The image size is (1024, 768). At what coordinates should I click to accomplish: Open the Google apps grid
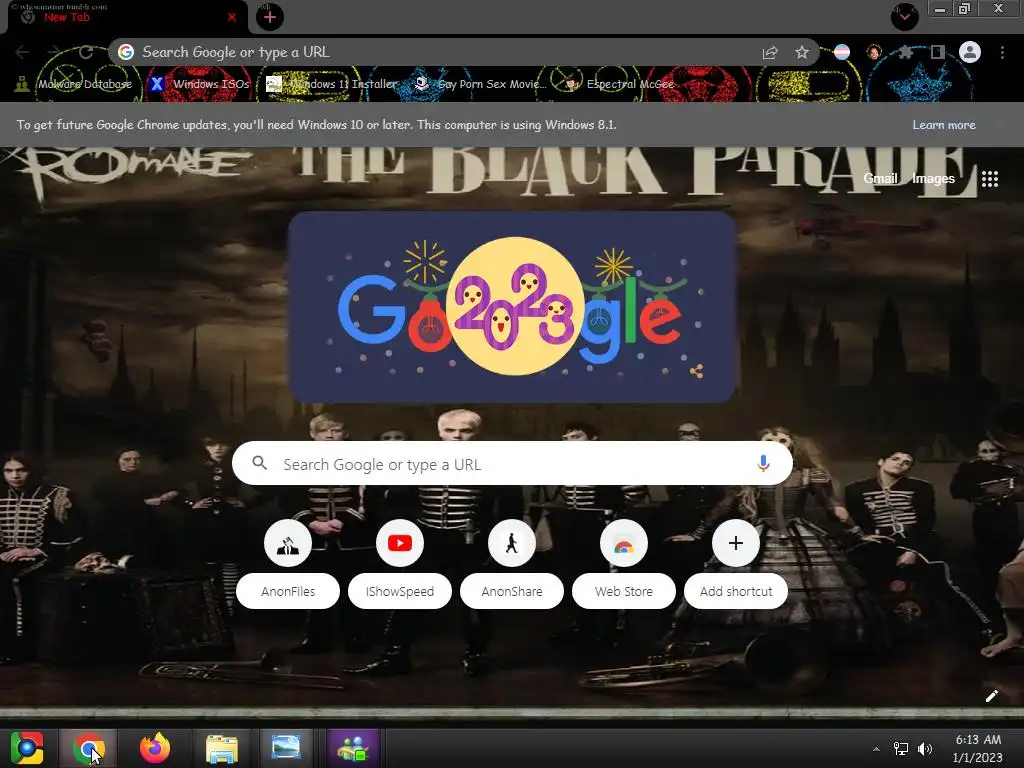click(990, 179)
